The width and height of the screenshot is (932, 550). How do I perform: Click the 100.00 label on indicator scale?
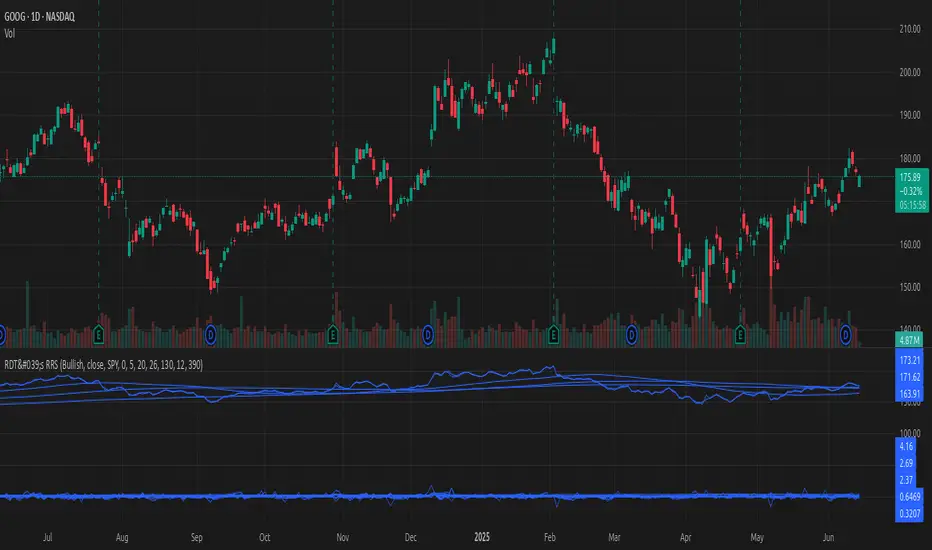[x=909, y=433]
